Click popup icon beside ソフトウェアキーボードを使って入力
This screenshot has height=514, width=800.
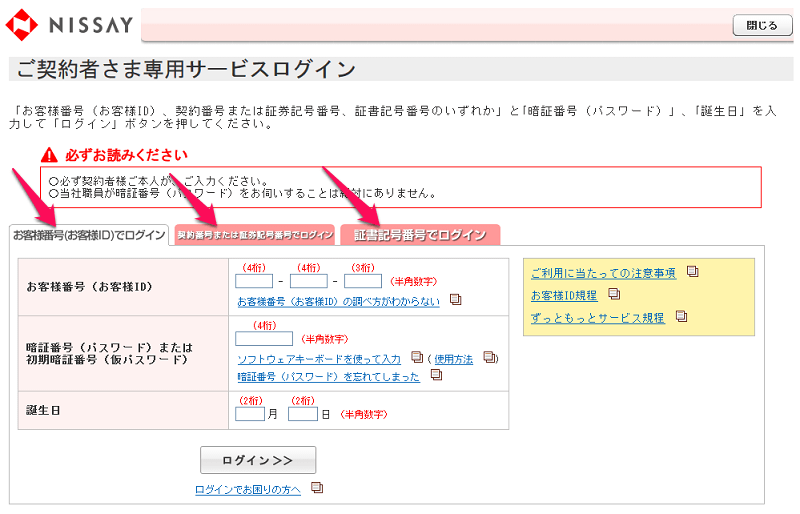(x=417, y=357)
